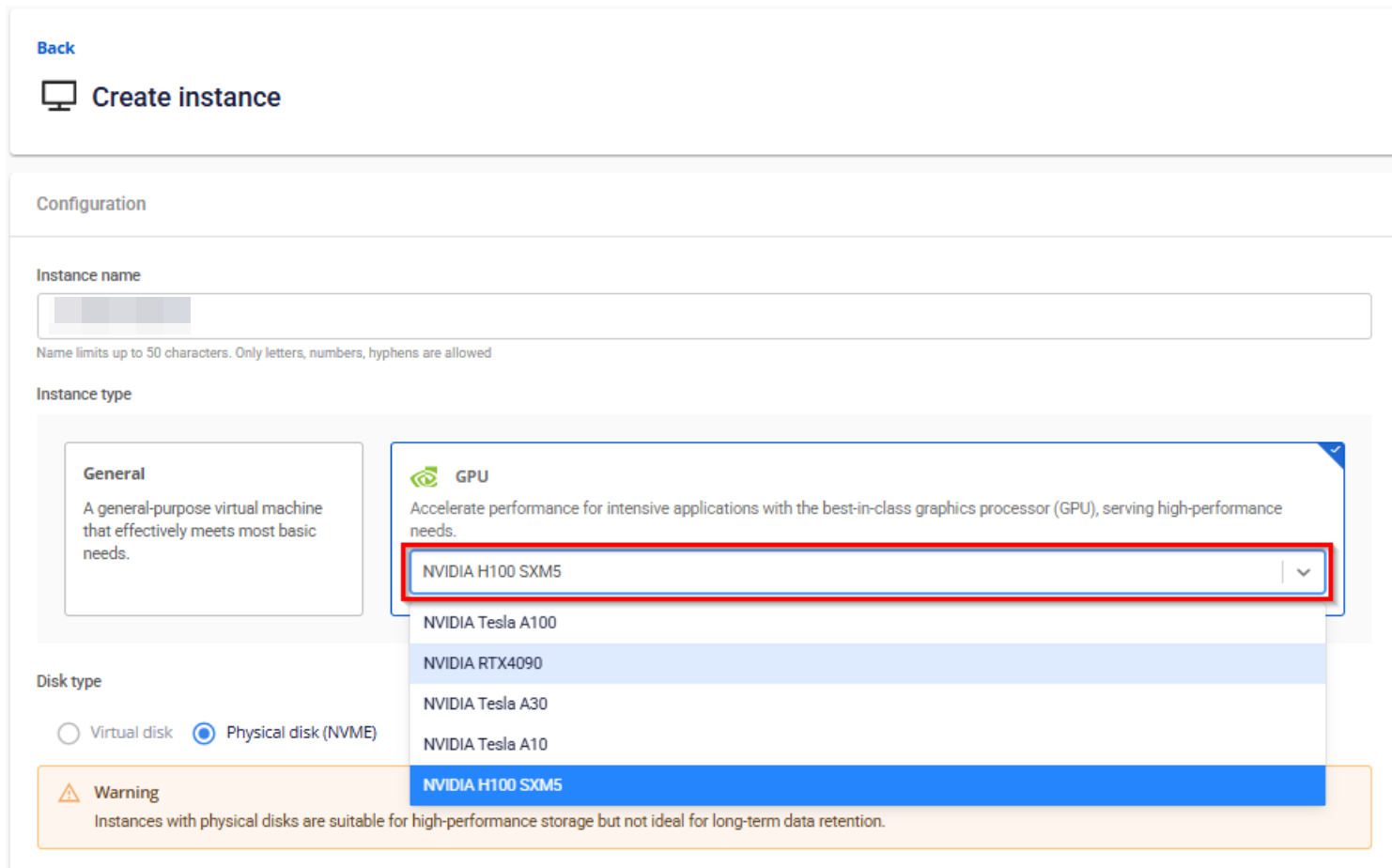The height and width of the screenshot is (868, 1392).
Task: Open the NVIDIA H100 SXM5 GPU model combo box
Action: pos(867,571)
